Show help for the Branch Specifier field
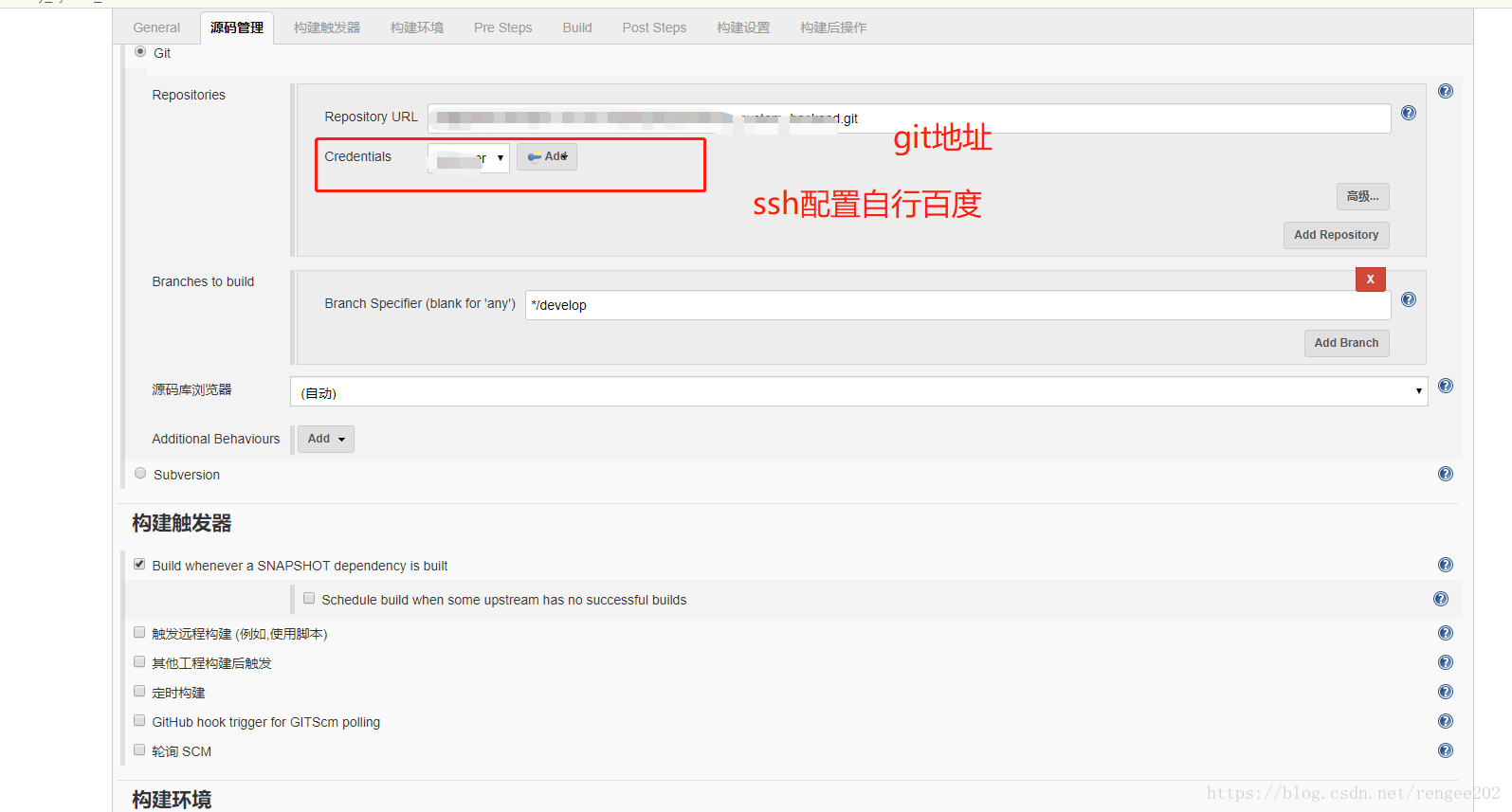The image size is (1512, 812). point(1409,299)
